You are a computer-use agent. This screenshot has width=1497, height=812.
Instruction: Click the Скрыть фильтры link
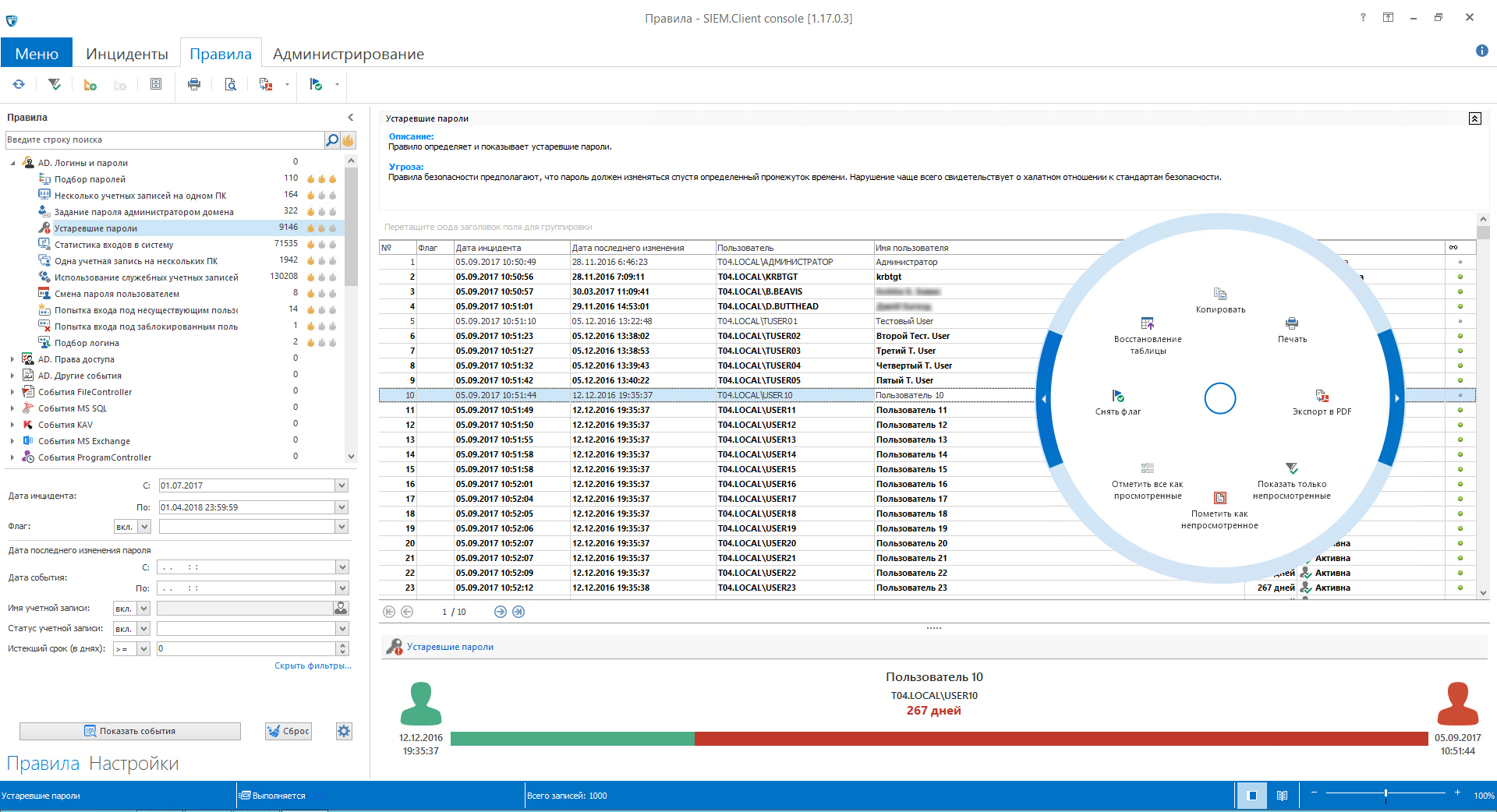pyautogui.click(x=313, y=665)
